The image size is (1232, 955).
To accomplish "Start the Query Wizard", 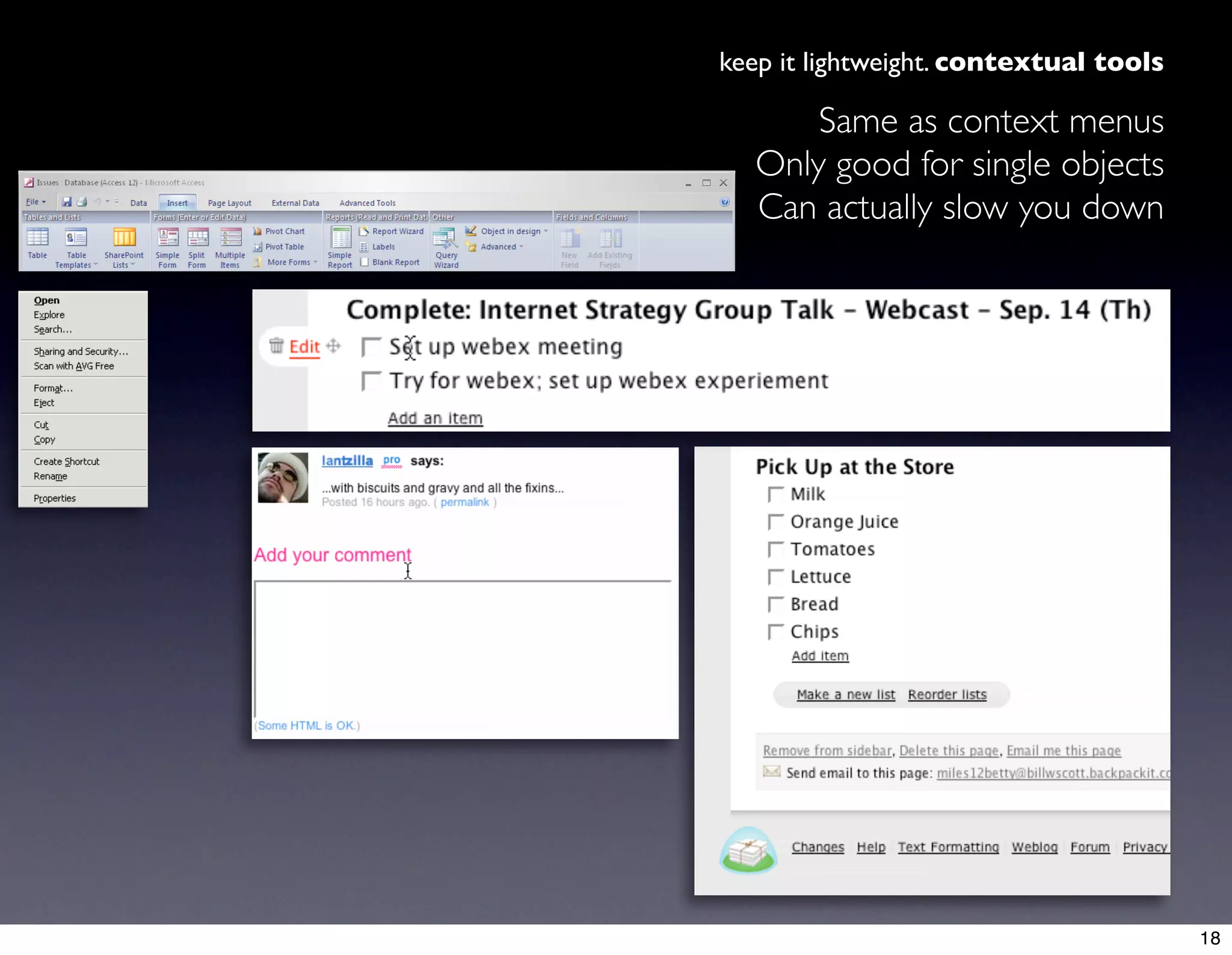I will (x=446, y=247).
